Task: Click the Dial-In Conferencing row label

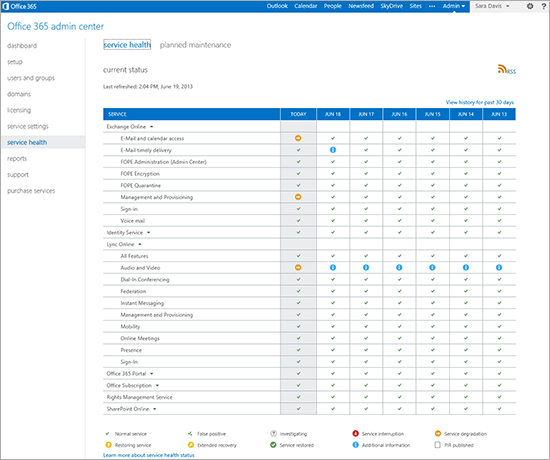Action: [145, 280]
